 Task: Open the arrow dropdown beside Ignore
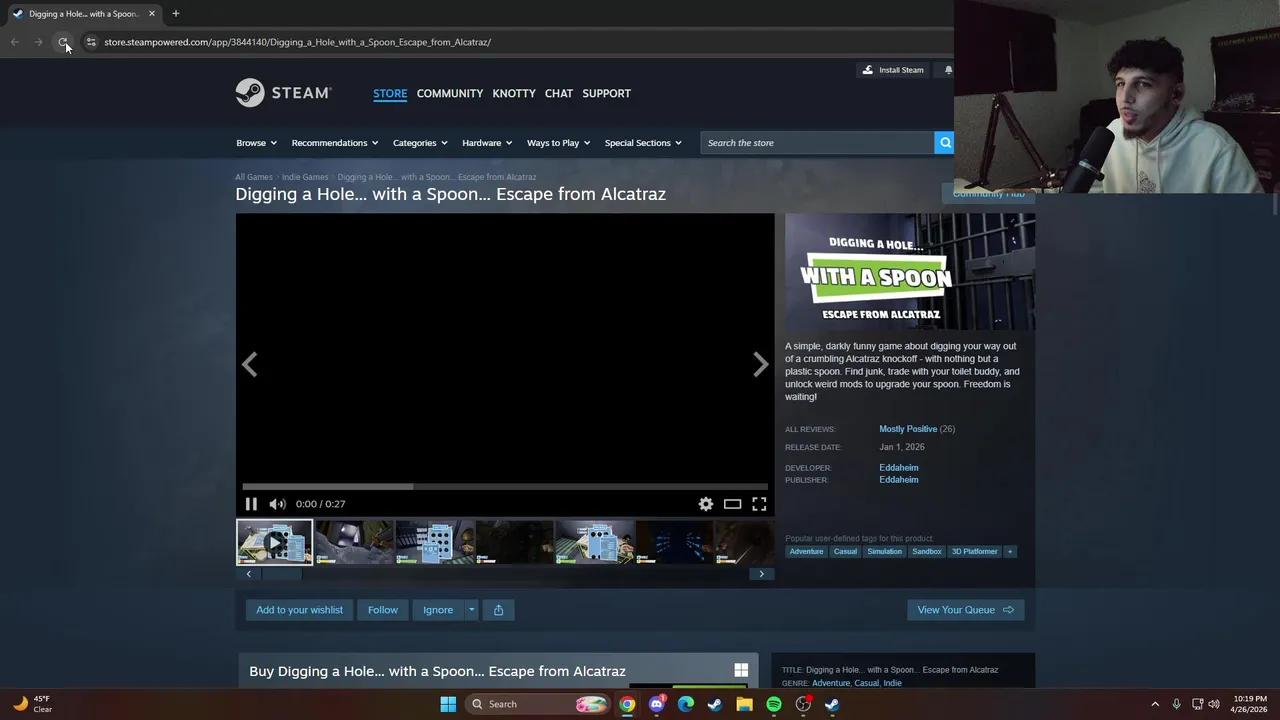pyautogui.click(x=471, y=610)
